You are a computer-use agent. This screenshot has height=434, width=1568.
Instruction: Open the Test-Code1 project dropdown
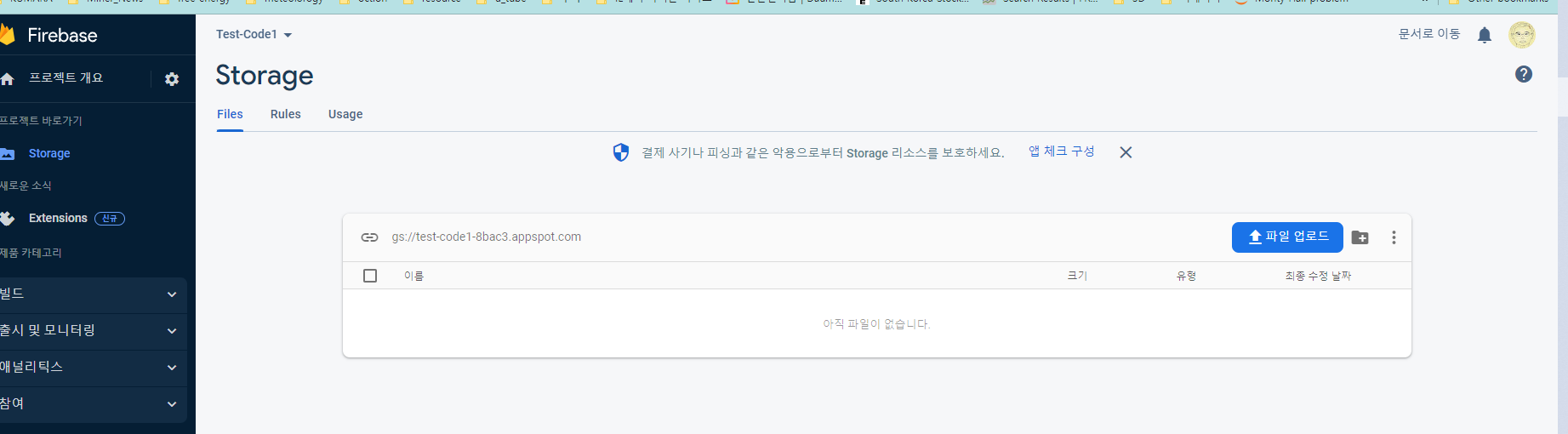coord(254,35)
